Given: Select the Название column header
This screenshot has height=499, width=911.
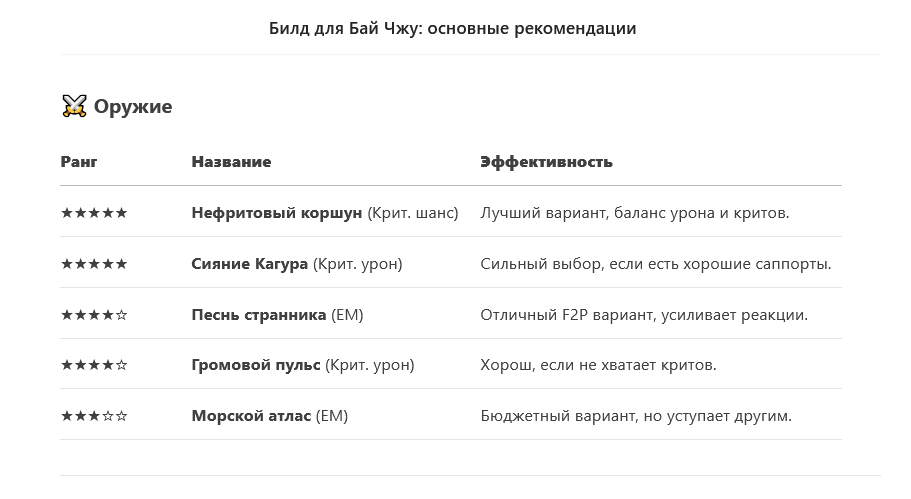Looking at the screenshot, I should 231,161.
